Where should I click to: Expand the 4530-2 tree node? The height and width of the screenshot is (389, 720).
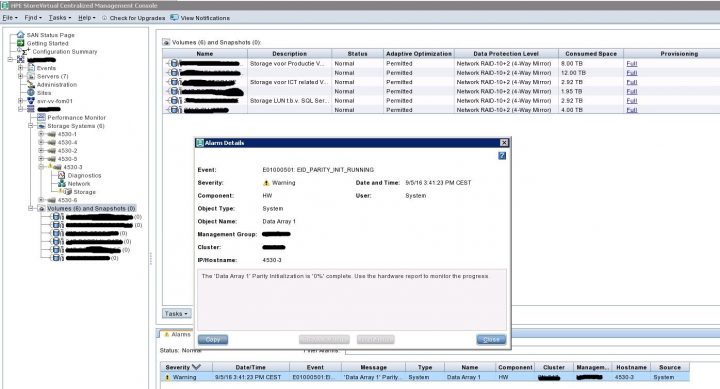(x=41, y=151)
